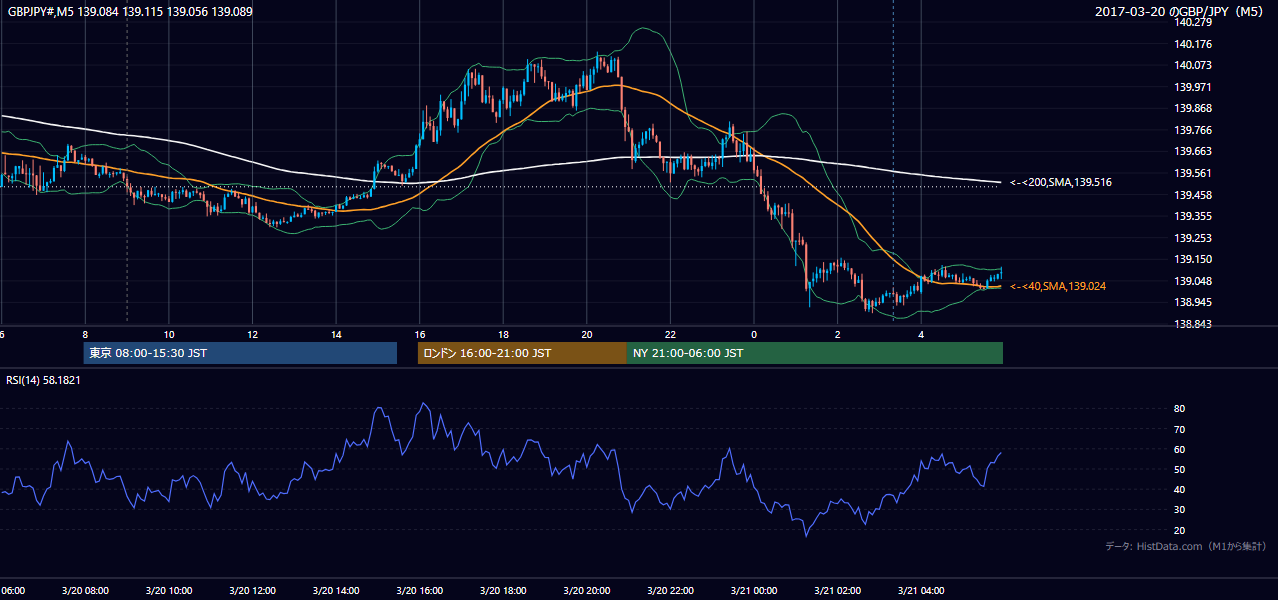Click hour tick 14 under the price chart
The height and width of the screenshot is (600, 1278).
(x=336, y=334)
